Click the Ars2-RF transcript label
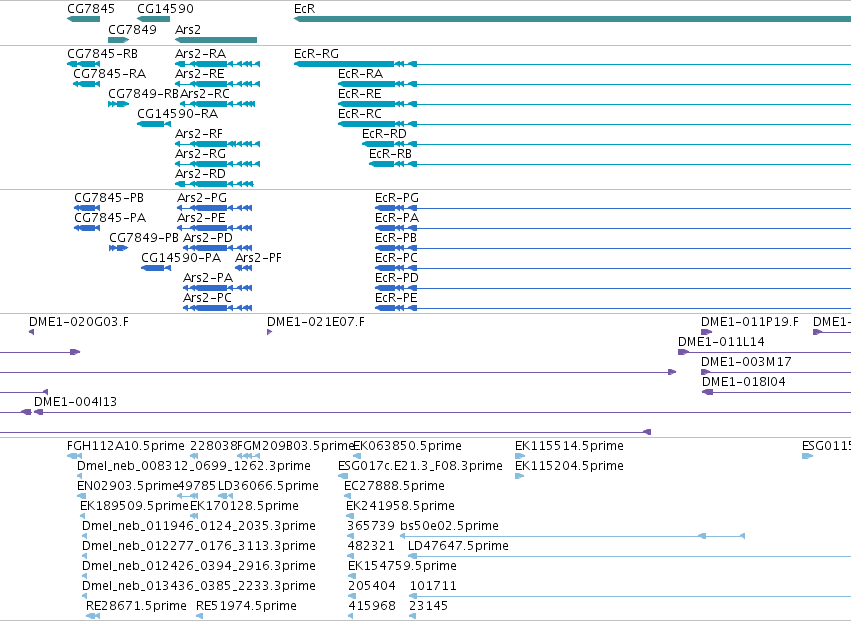Image resolution: width=851 pixels, height=621 pixels. [x=199, y=134]
